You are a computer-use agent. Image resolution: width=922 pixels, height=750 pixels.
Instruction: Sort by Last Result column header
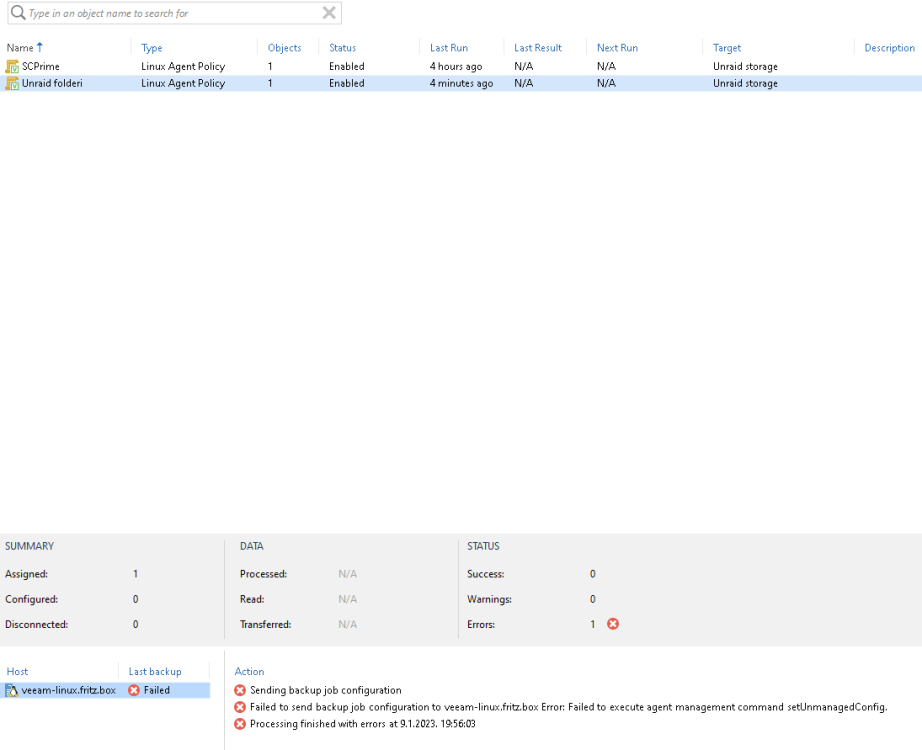[538, 48]
